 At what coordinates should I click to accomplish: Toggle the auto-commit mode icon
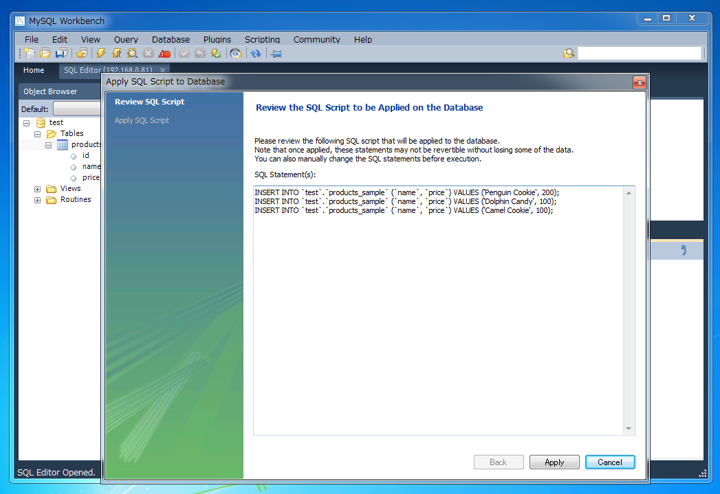click(x=216, y=53)
